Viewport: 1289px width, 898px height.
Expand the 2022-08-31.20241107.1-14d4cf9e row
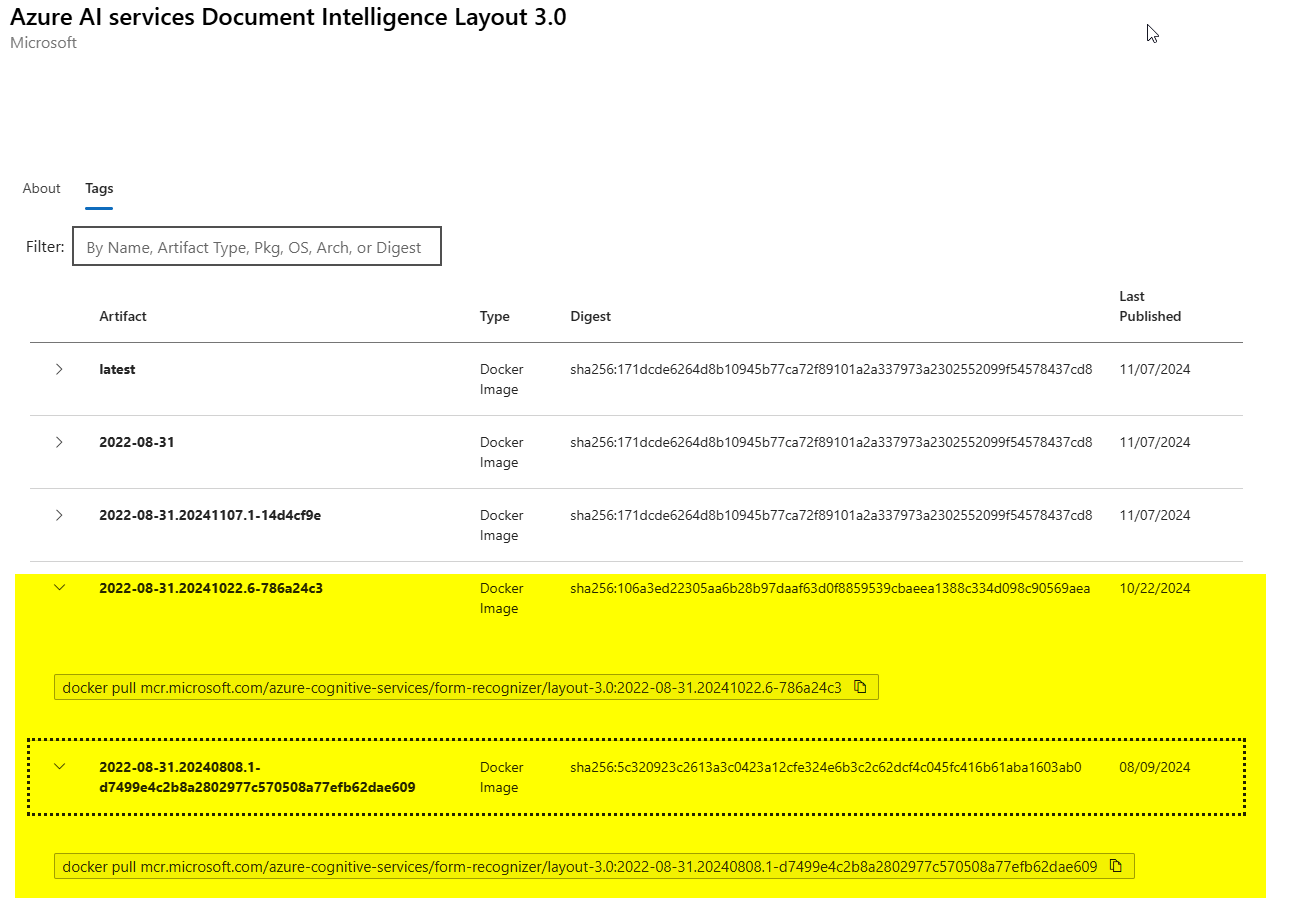pos(59,515)
